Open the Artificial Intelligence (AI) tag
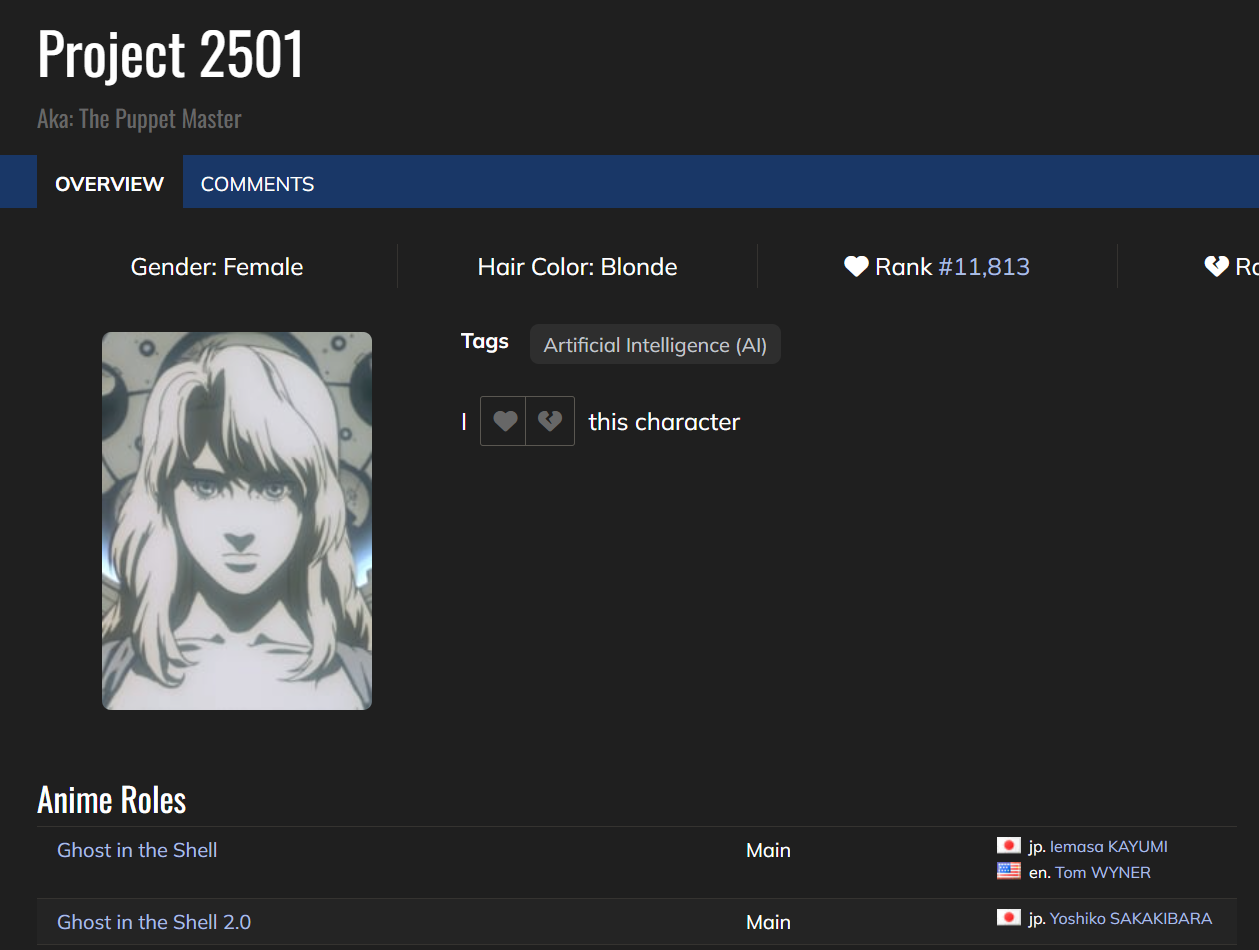Viewport: 1259px width, 950px height. [655, 345]
